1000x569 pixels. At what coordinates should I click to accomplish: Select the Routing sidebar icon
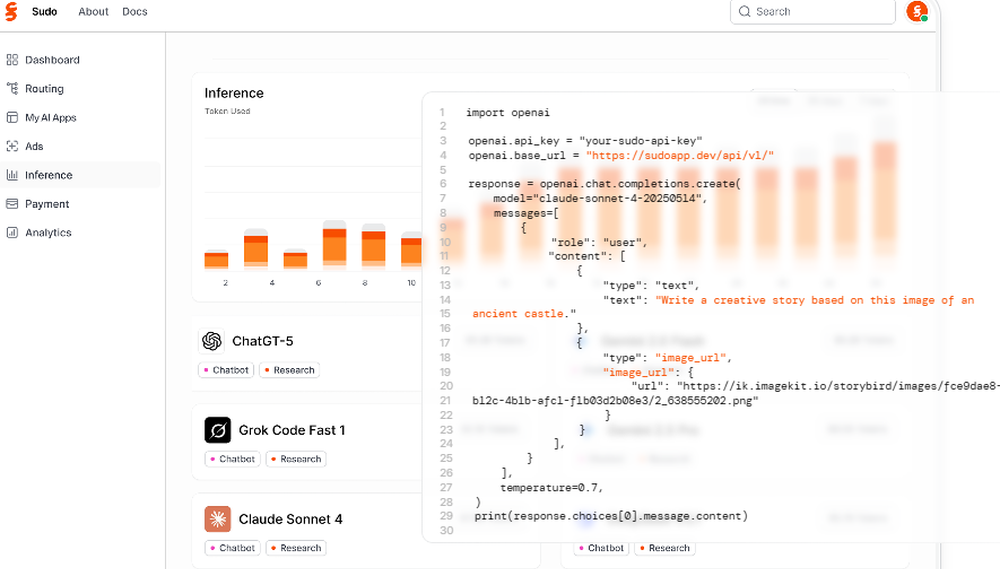tap(12, 89)
